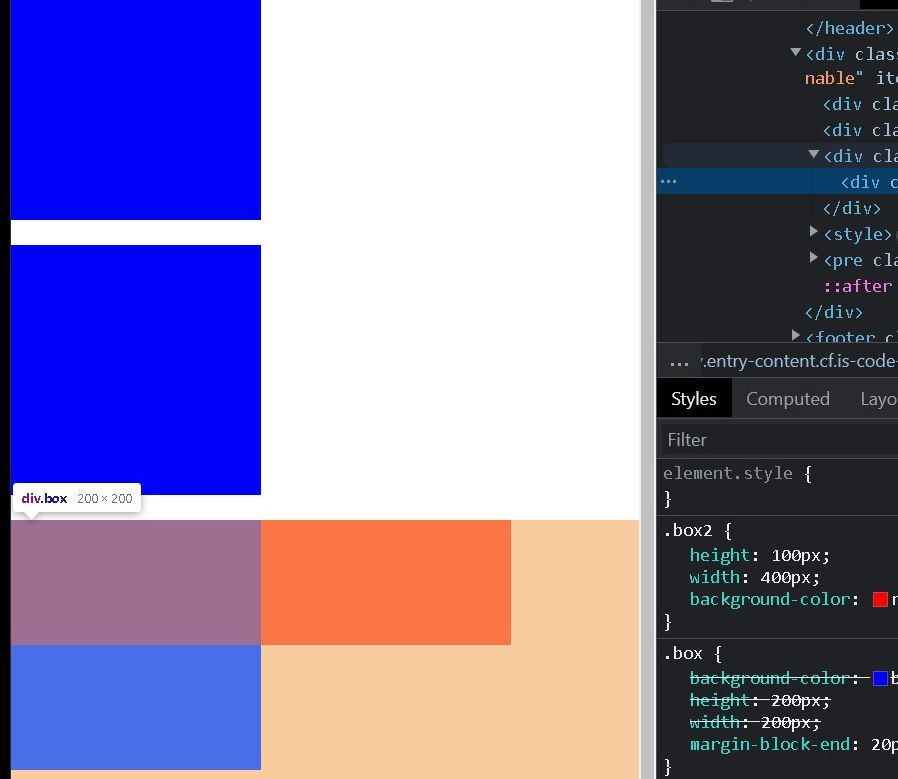This screenshot has height=779, width=898.
Task: Collapse the parent div of the selected node
Action: pyautogui.click(x=813, y=154)
